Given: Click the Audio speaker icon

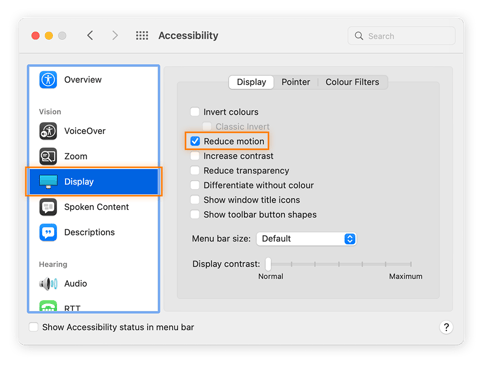Looking at the screenshot, I should (48, 284).
